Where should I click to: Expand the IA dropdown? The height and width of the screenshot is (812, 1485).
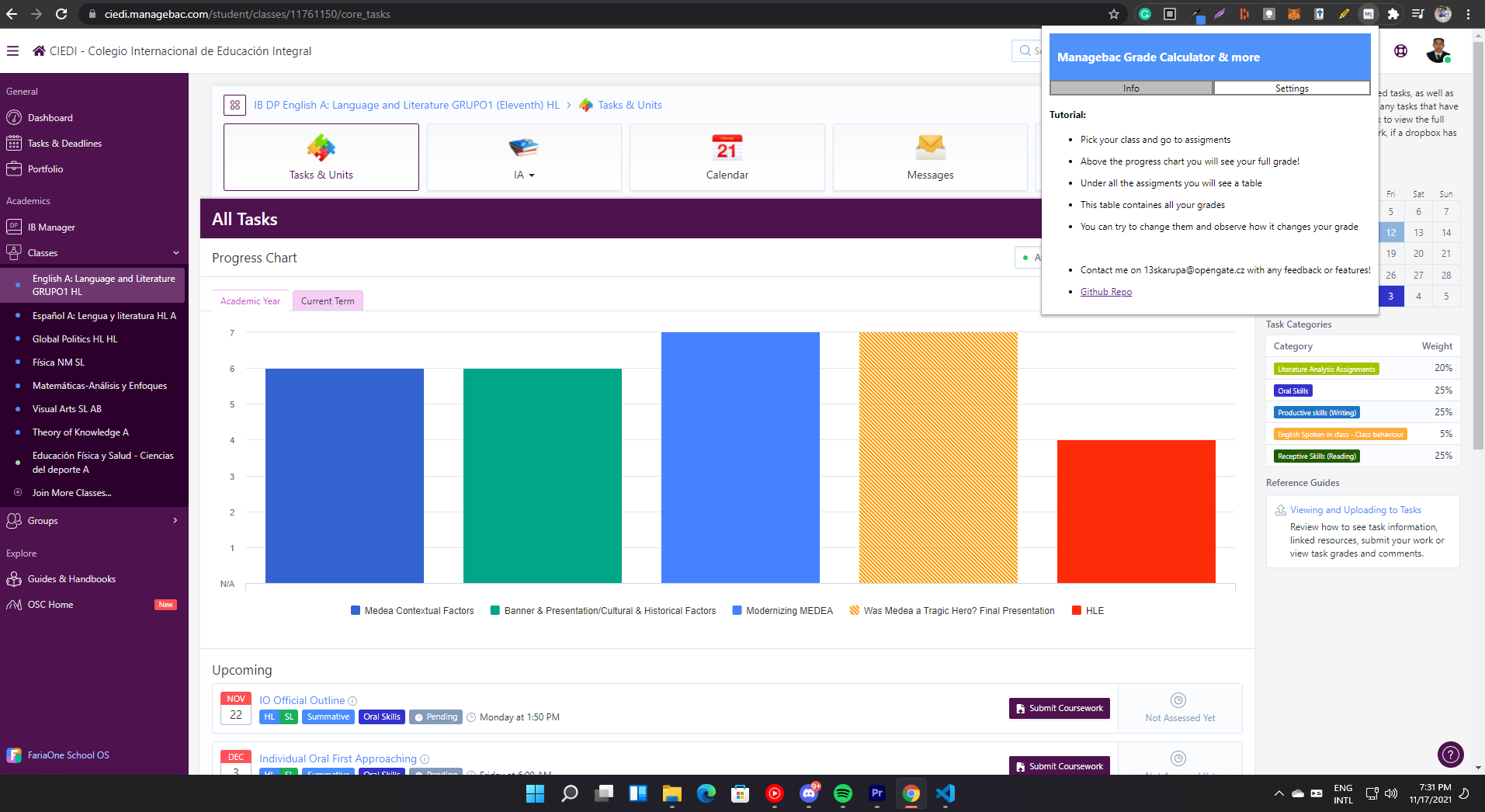coord(524,175)
